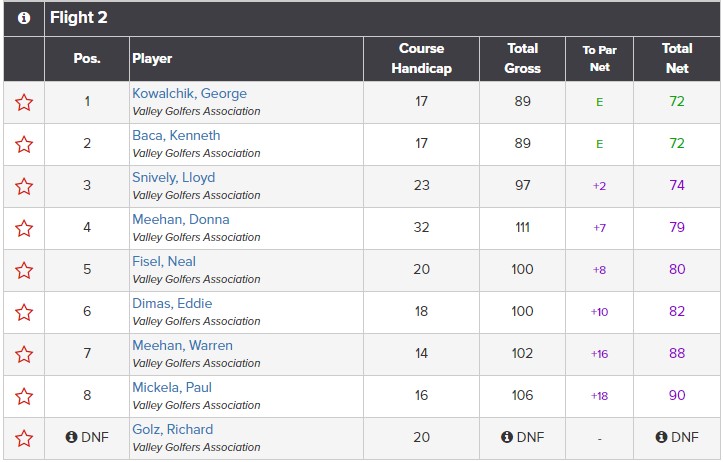Click the Total Net column header
The width and height of the screenshot is (723, 462).
(677, 59)
